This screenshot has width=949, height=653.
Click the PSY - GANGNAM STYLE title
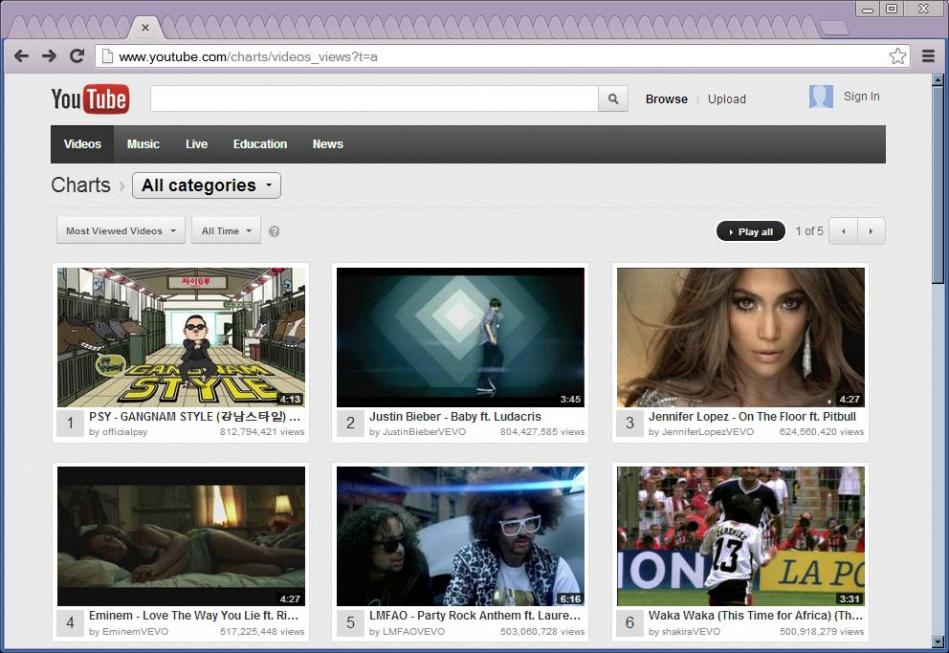tap(195, 416)
